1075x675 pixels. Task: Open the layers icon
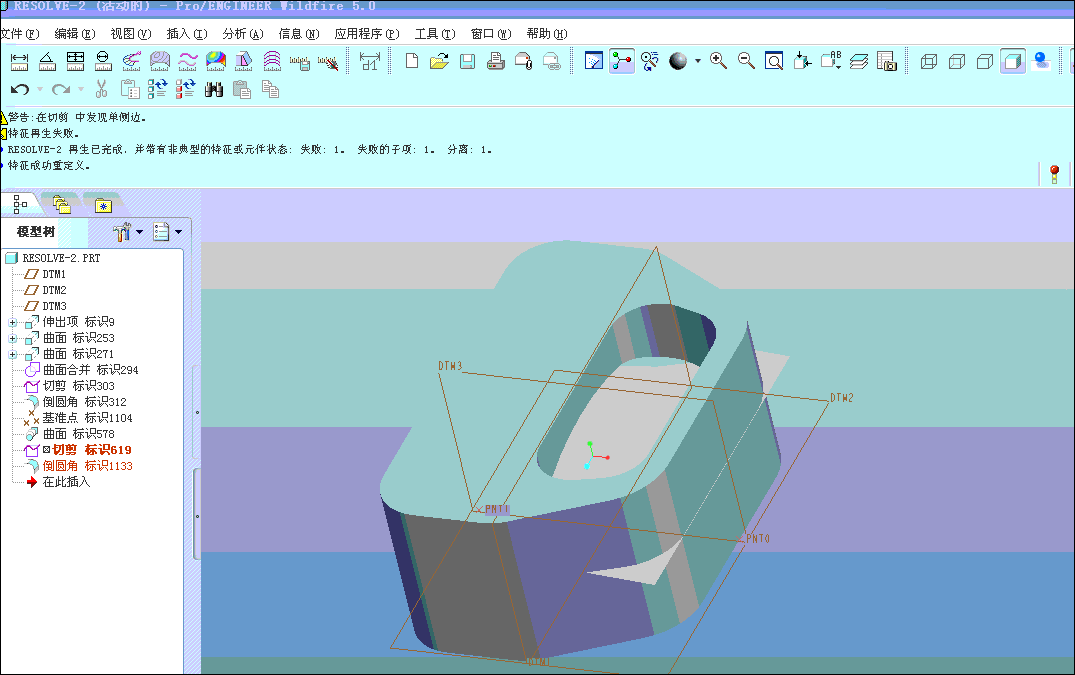click(859, 61)
